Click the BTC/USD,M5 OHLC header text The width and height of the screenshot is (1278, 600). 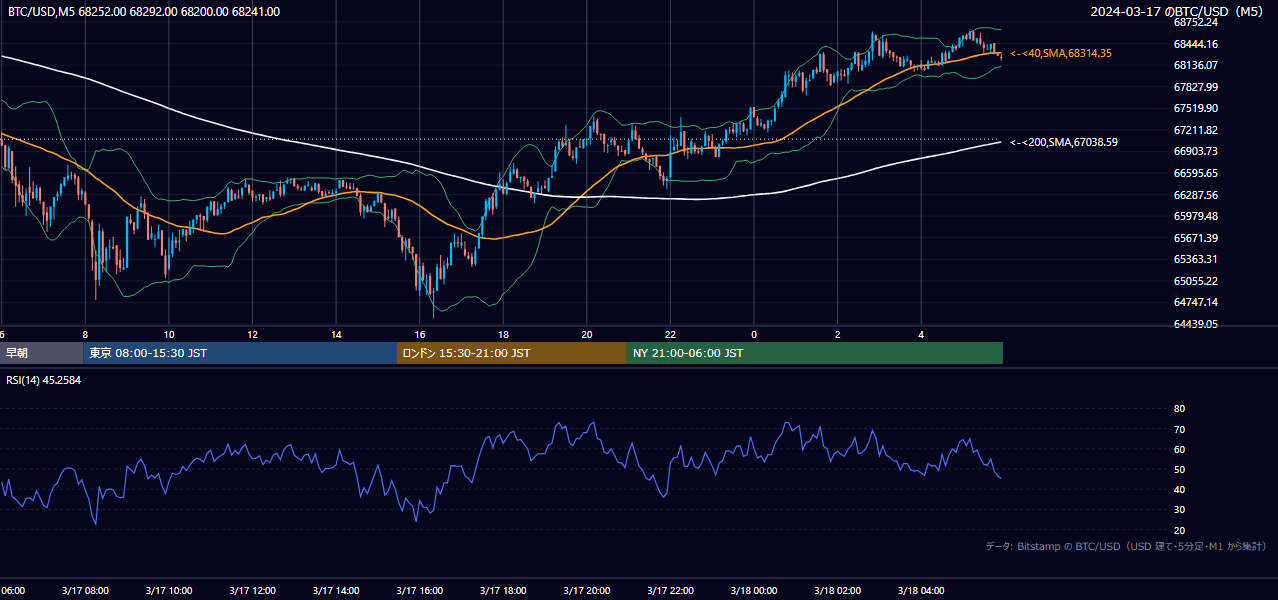click(x=144, y=12)
